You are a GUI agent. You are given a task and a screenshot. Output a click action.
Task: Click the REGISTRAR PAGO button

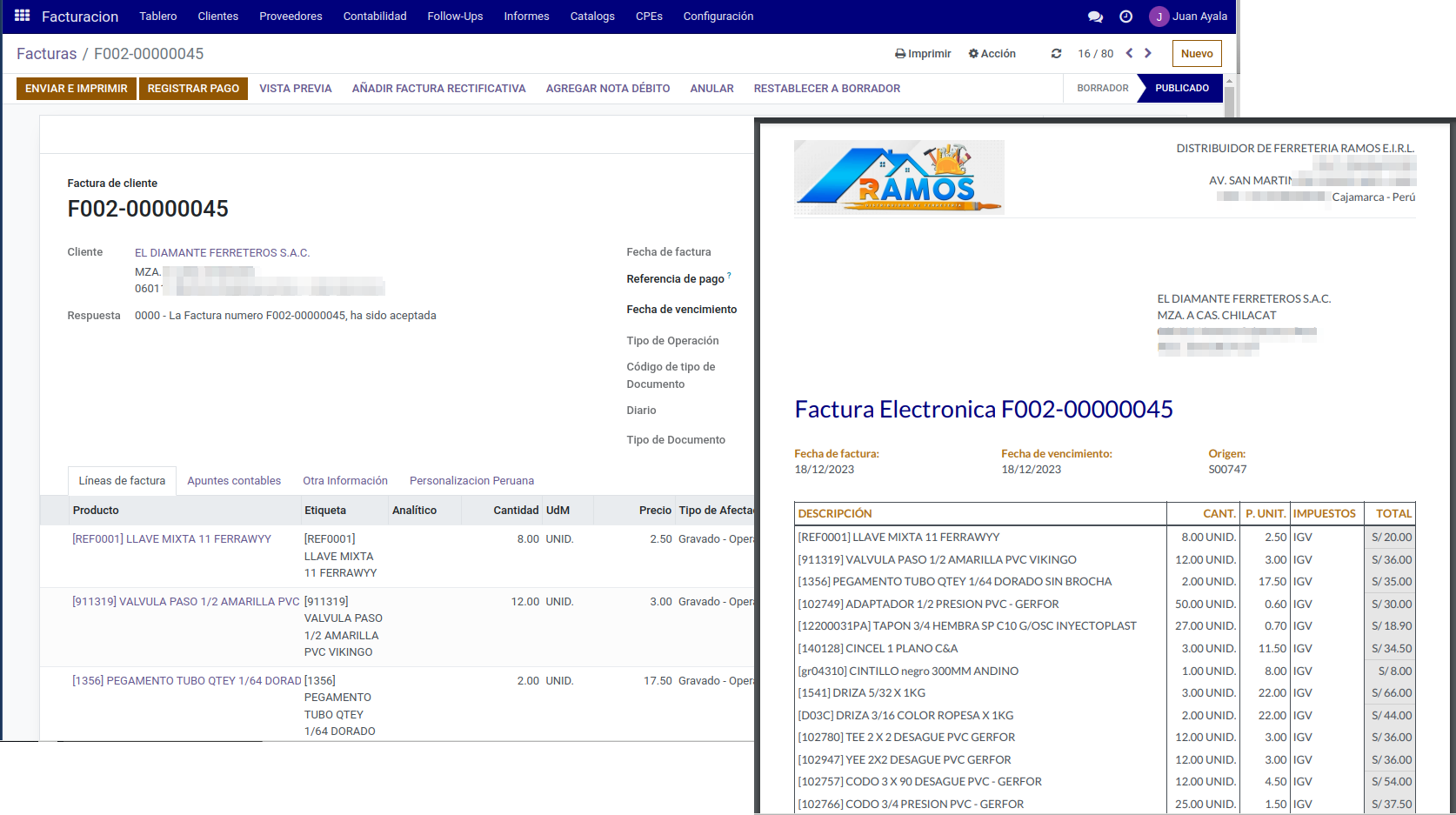pos(193,89)
